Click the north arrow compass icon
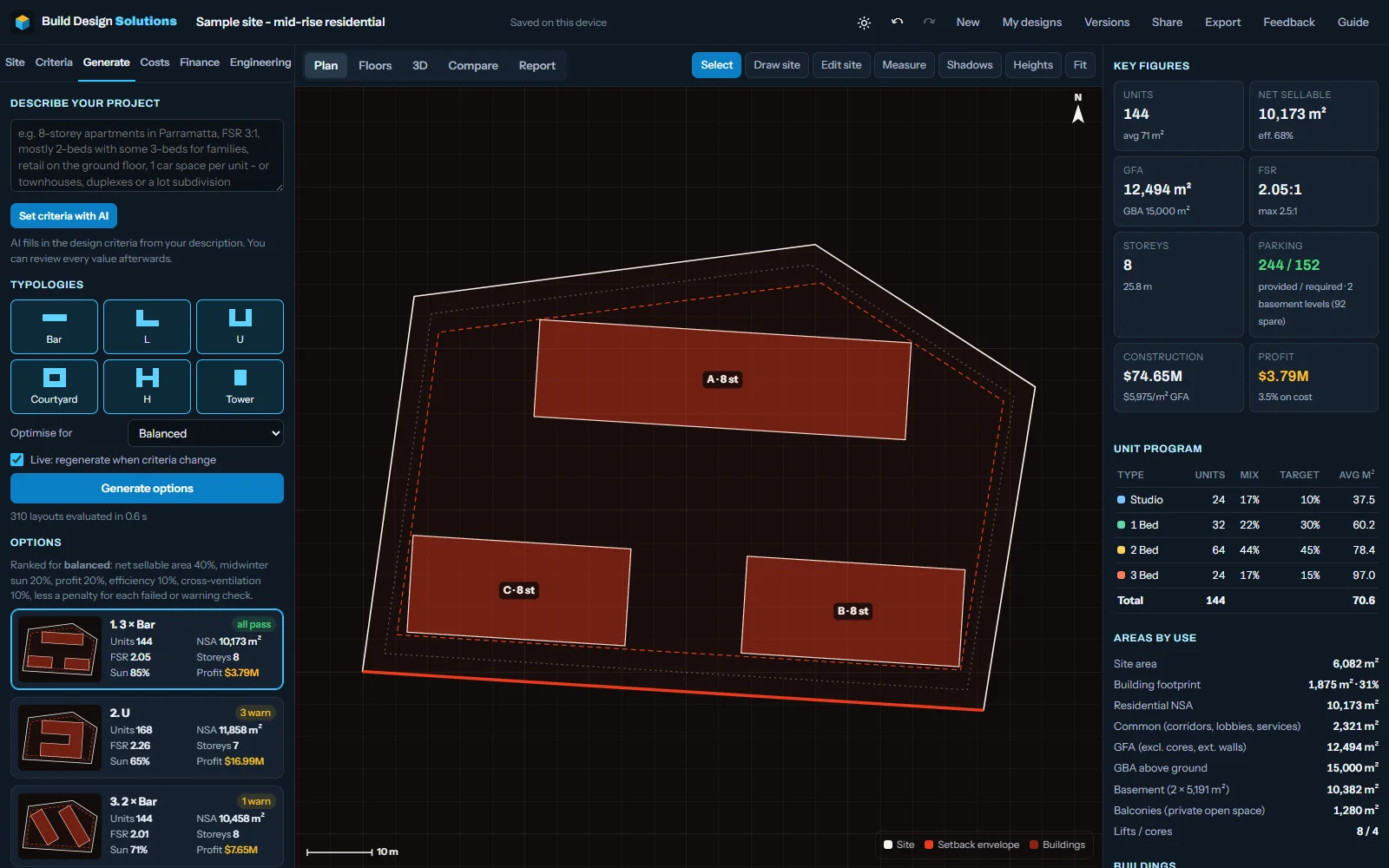1389x868 pixels. [x=1078, y=109]
